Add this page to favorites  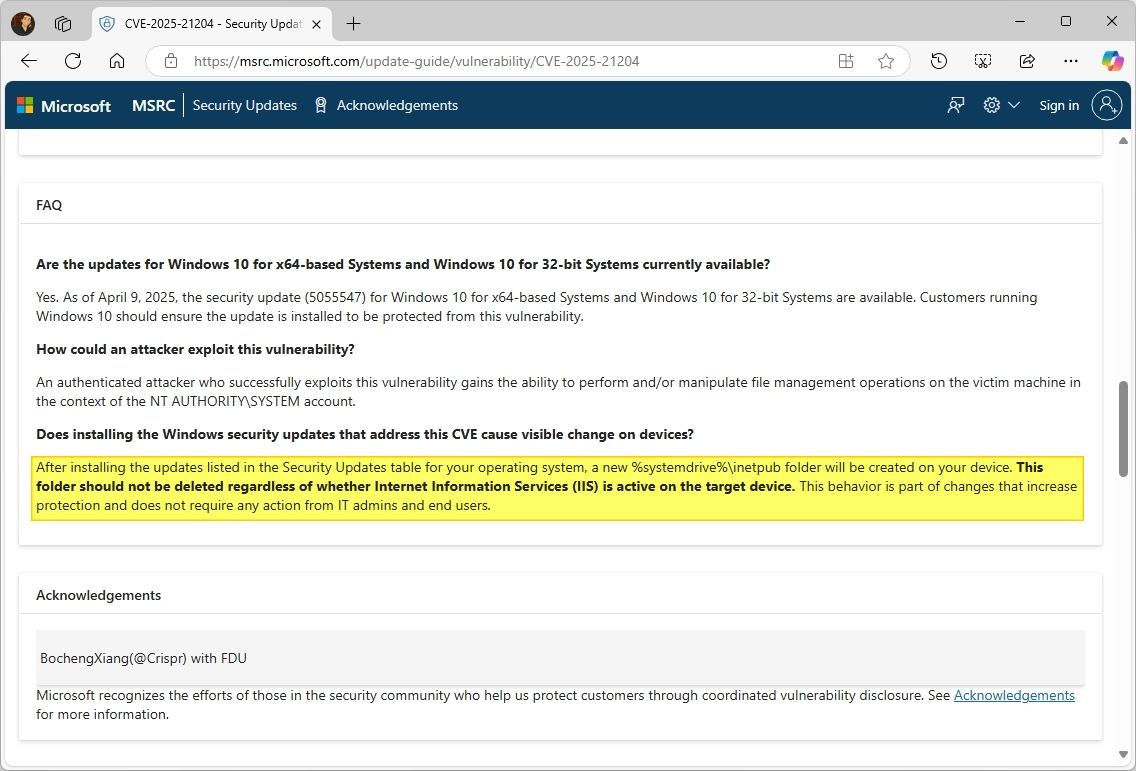pos(886,61)
